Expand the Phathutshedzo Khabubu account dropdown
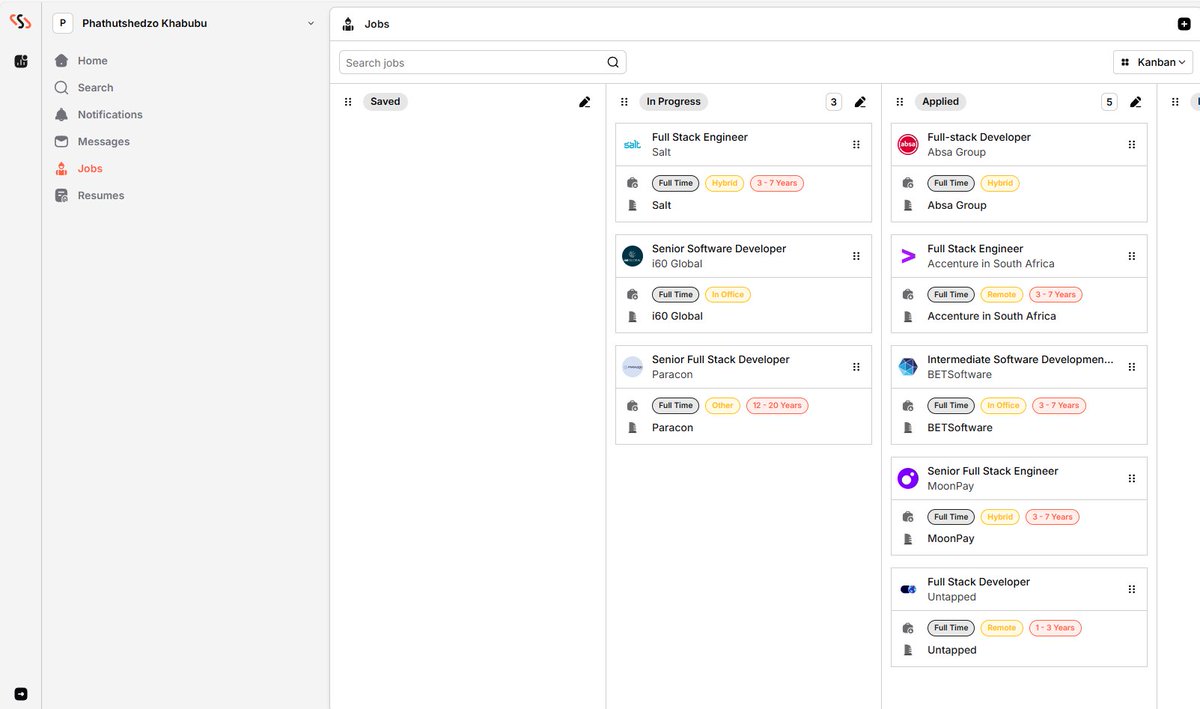Screen dimensions: 1200x709 coord(310,23)
